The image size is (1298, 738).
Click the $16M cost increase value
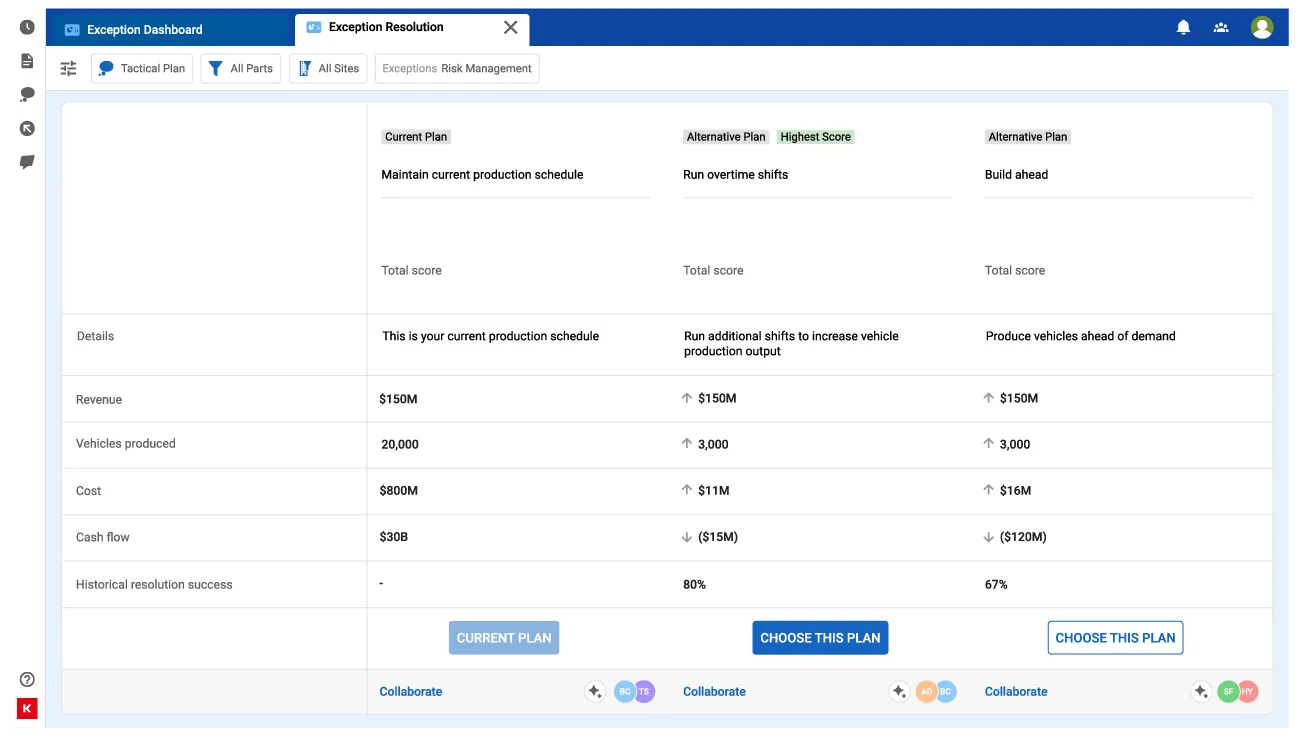(1016, 491)
